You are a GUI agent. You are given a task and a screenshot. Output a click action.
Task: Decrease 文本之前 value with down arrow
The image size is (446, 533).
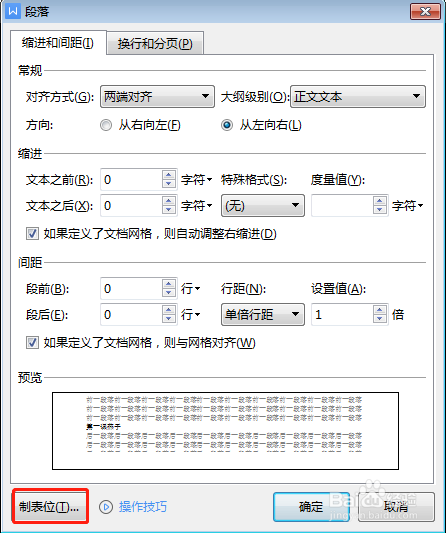(x=169, y=184)
